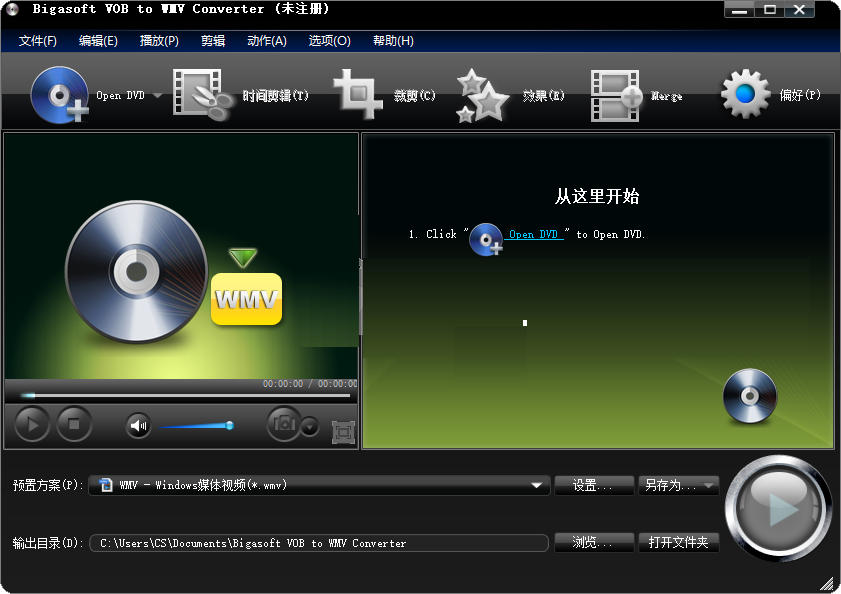Click the Merge toolbar icon
Image resolution: width=841 pixels, height=594 pixels.
tap(613, 93)
